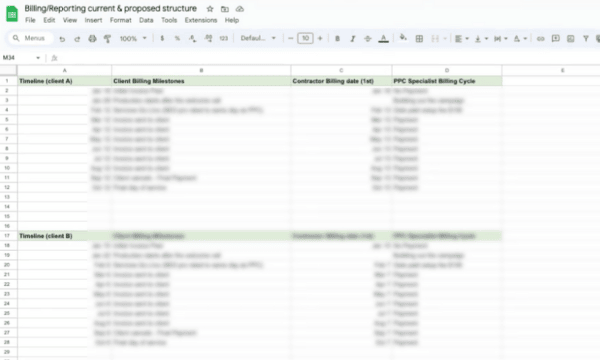Select column B header
Viewport: 600px width, 360px height.
(201, 70)
